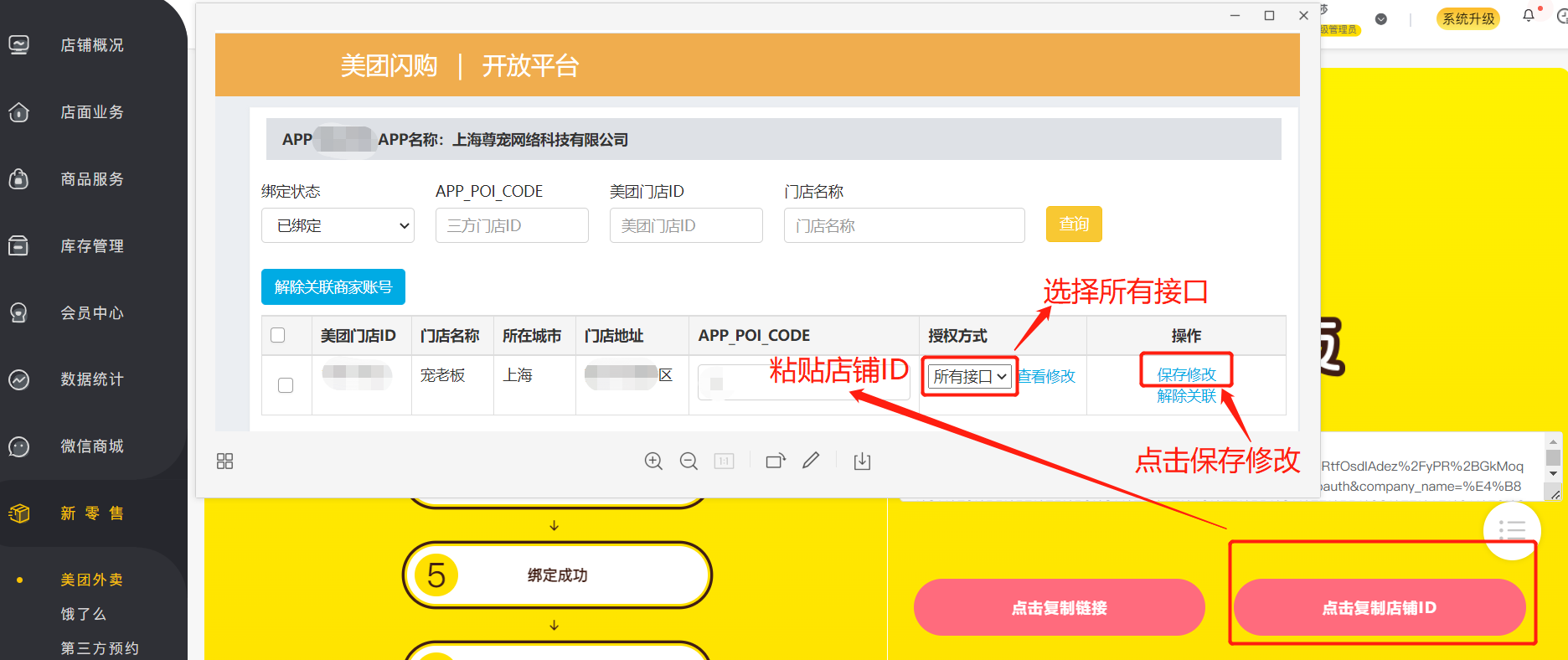Click the 门店名称 input field

(x=905, y=225)
